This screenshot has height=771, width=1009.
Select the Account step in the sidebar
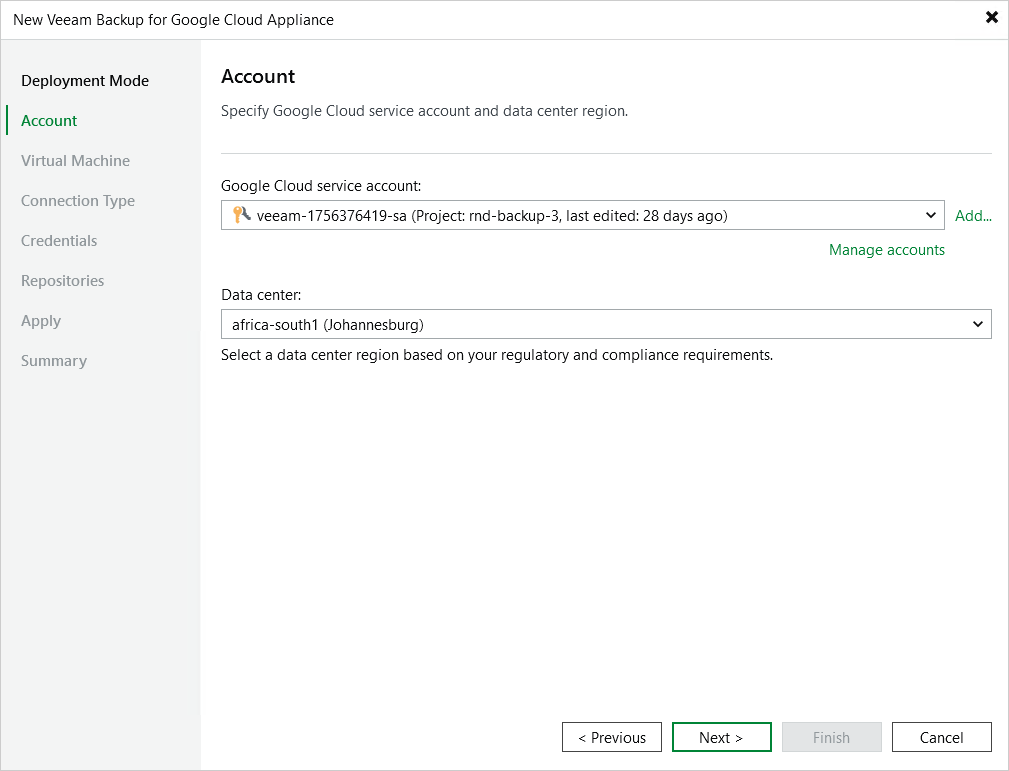tap(49, 121)
